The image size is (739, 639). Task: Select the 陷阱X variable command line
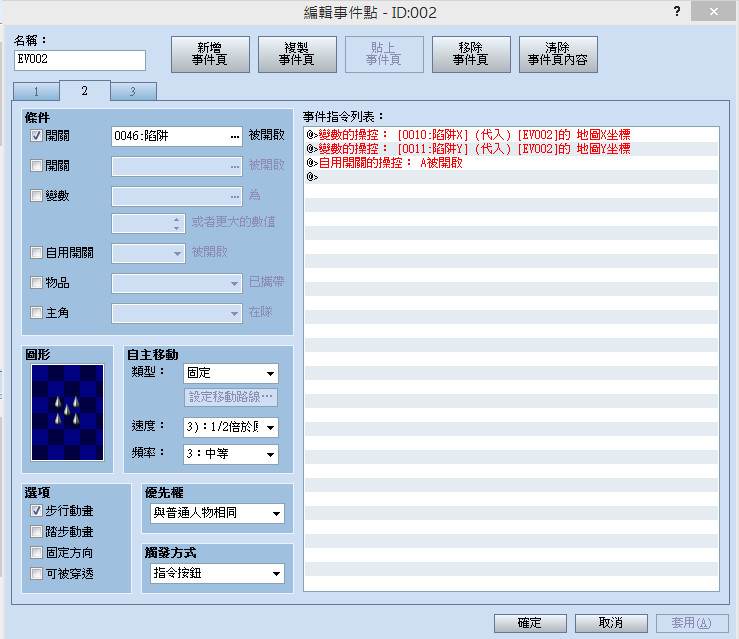(x=511, y=135)
